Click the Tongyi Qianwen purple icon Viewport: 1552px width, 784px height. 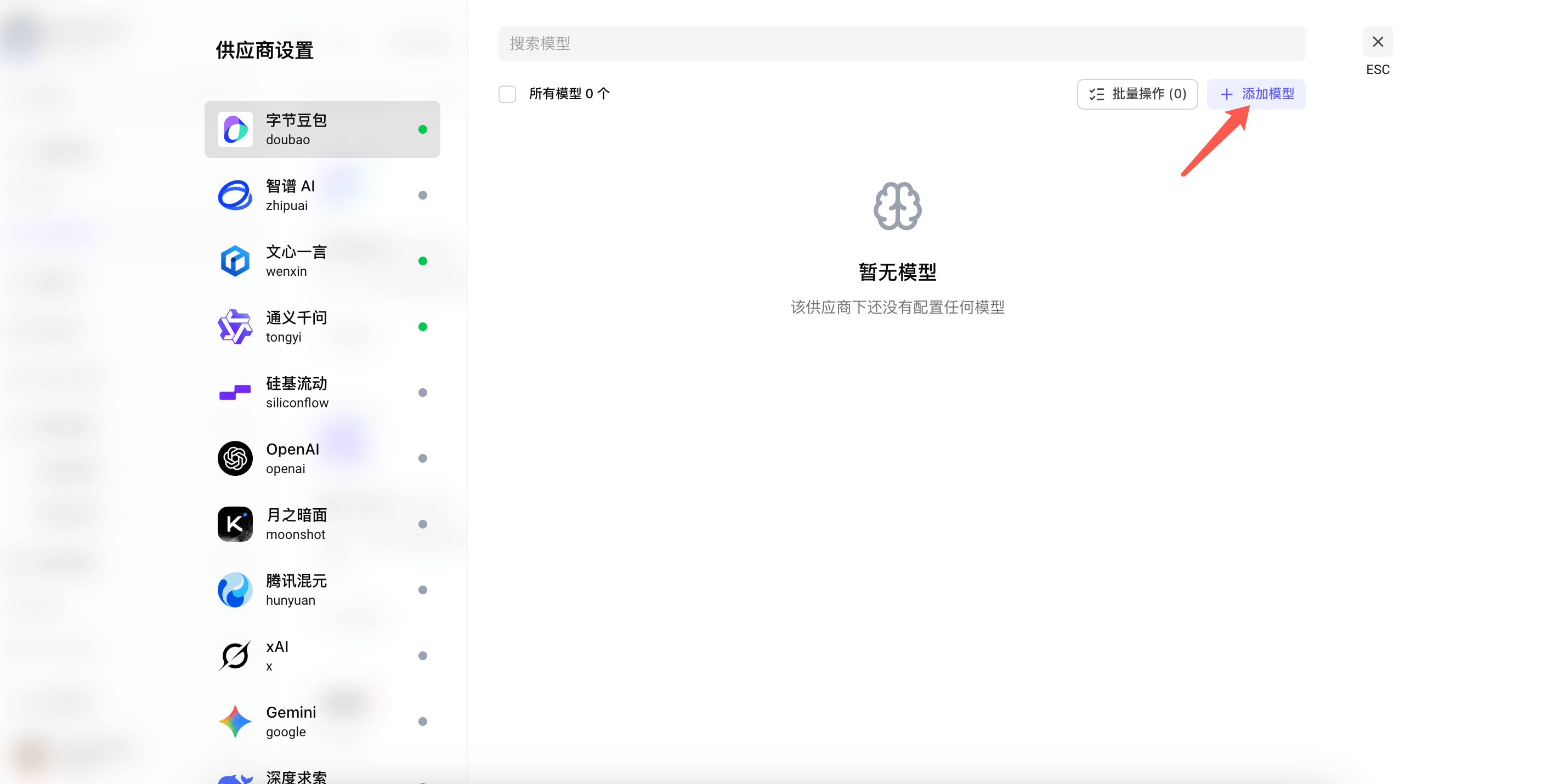coord(235,326)
